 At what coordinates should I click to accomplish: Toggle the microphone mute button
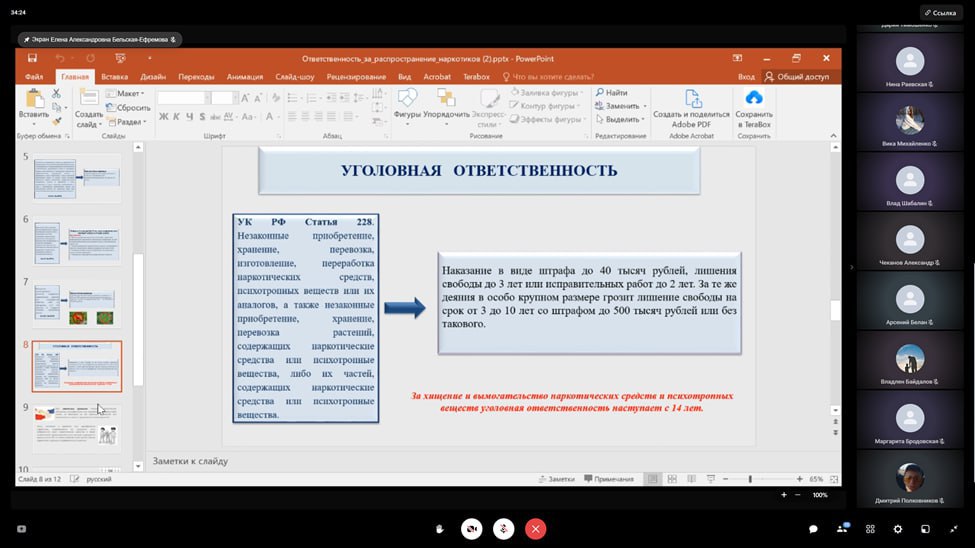pyautogui.click(x=503, y=529)
